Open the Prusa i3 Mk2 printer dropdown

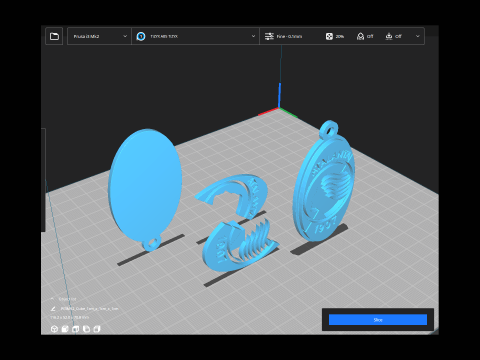coord(99,36)
